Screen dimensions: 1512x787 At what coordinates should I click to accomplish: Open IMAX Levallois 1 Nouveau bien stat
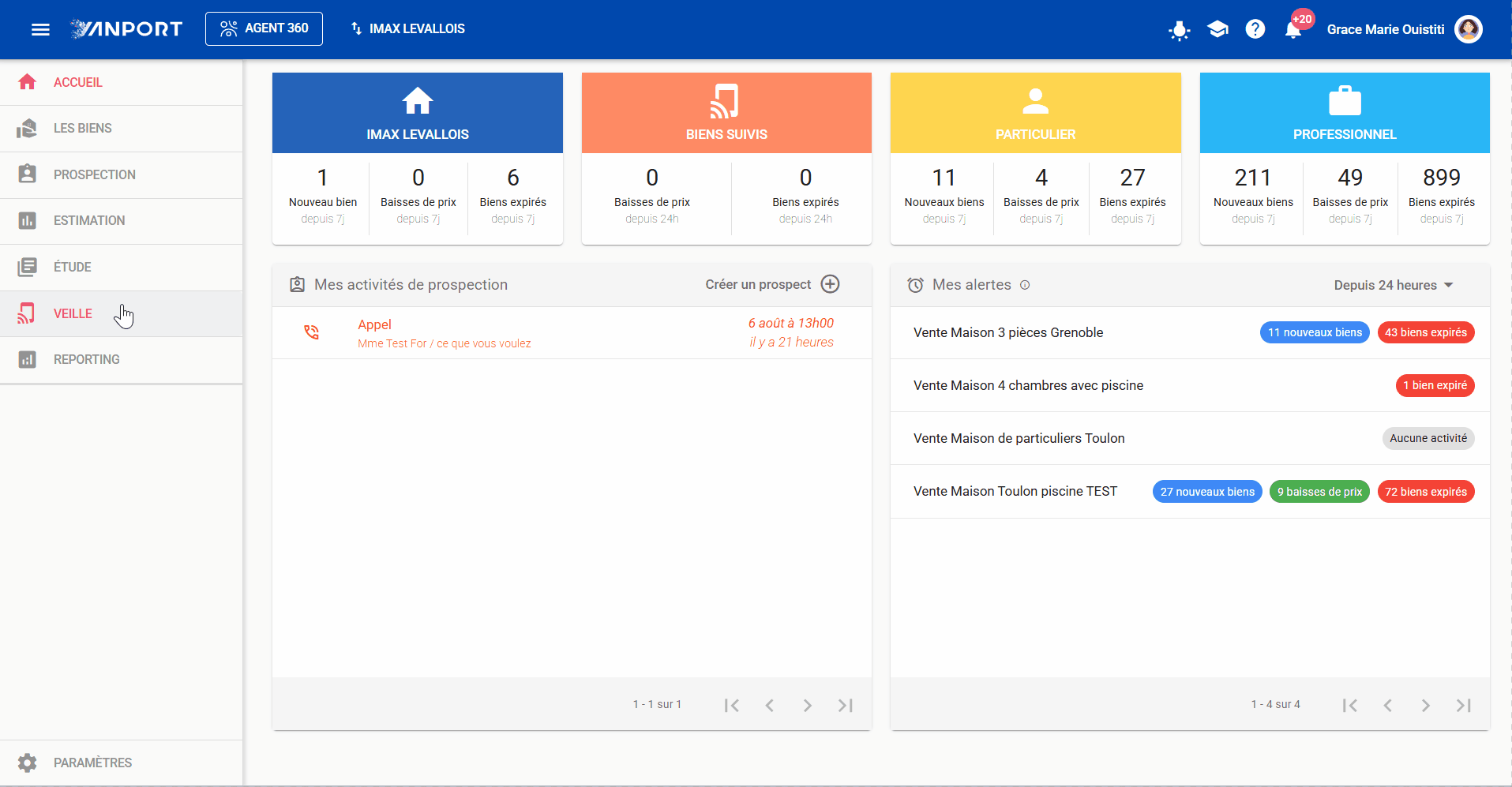[x=322, y=196]
